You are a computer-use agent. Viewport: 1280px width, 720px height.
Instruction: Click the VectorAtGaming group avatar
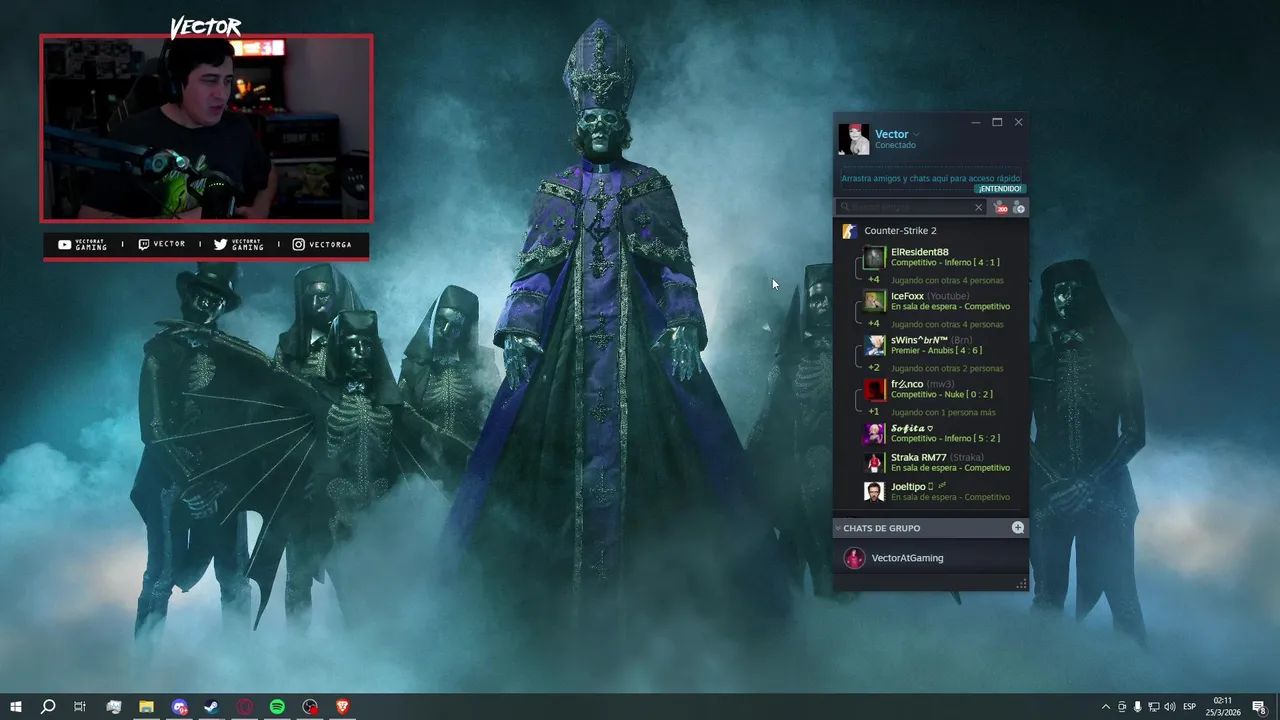click(x=854, y=558)
